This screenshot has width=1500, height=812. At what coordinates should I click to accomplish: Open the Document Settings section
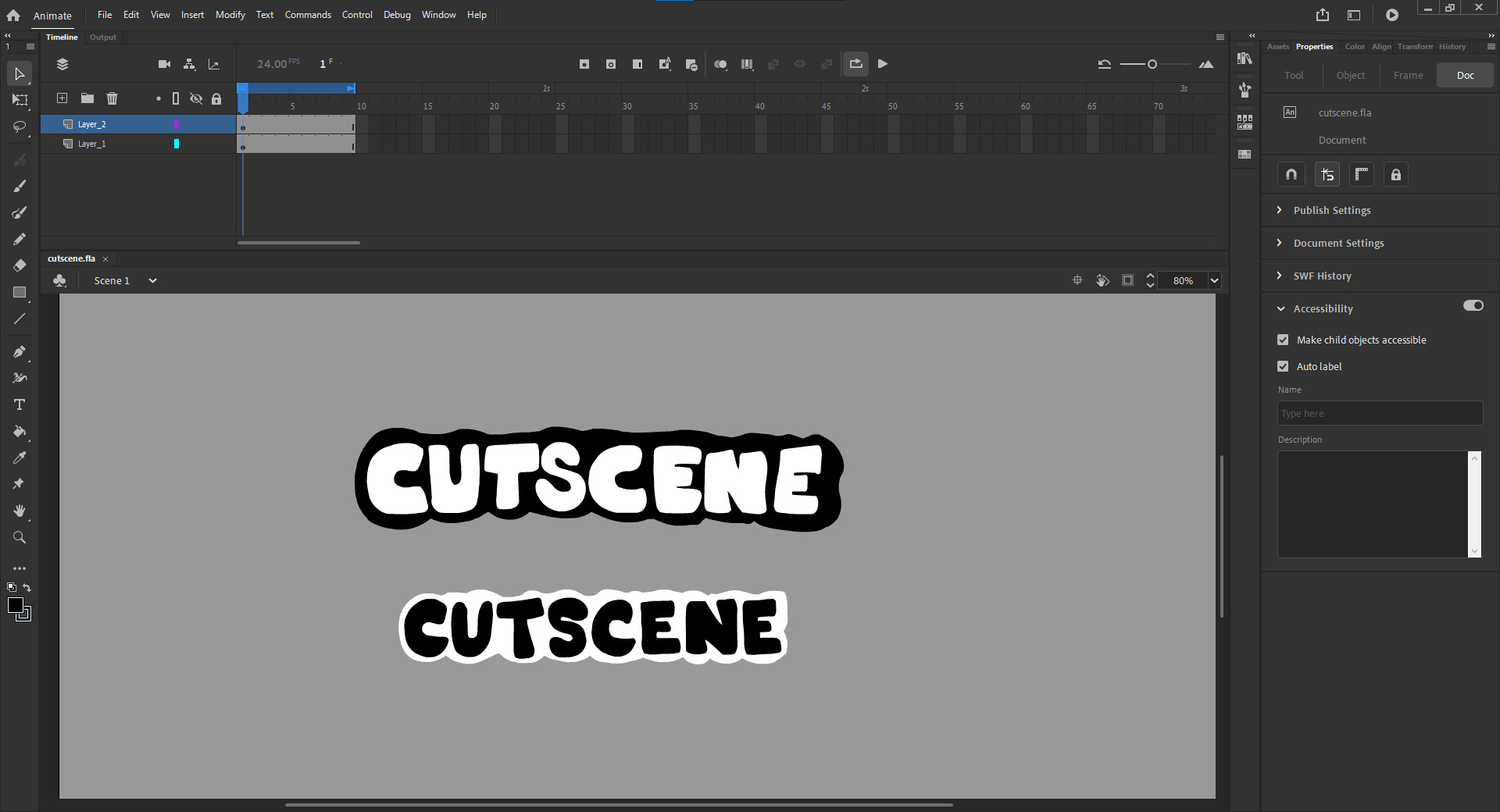coord(1337,243)
